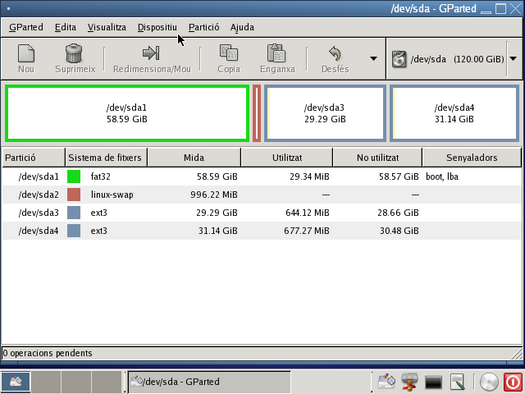Click the black terminal icon in taskbar

coord(433,382)
